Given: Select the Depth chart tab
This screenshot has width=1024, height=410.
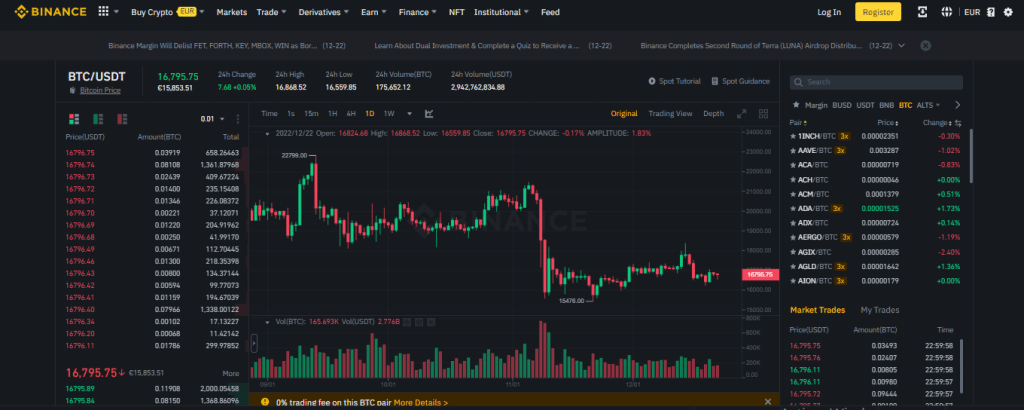Looking at the screenshot, I should pos(713,114).
